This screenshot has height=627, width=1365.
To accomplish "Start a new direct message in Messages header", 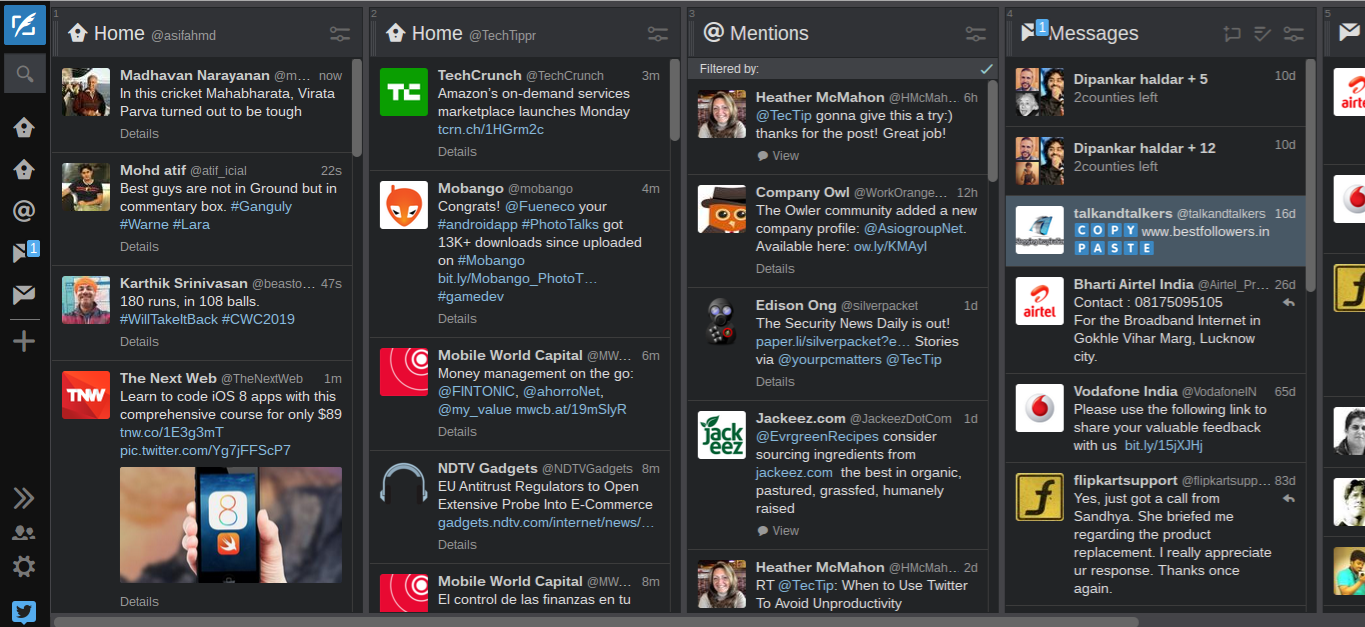I will 1232,34.
